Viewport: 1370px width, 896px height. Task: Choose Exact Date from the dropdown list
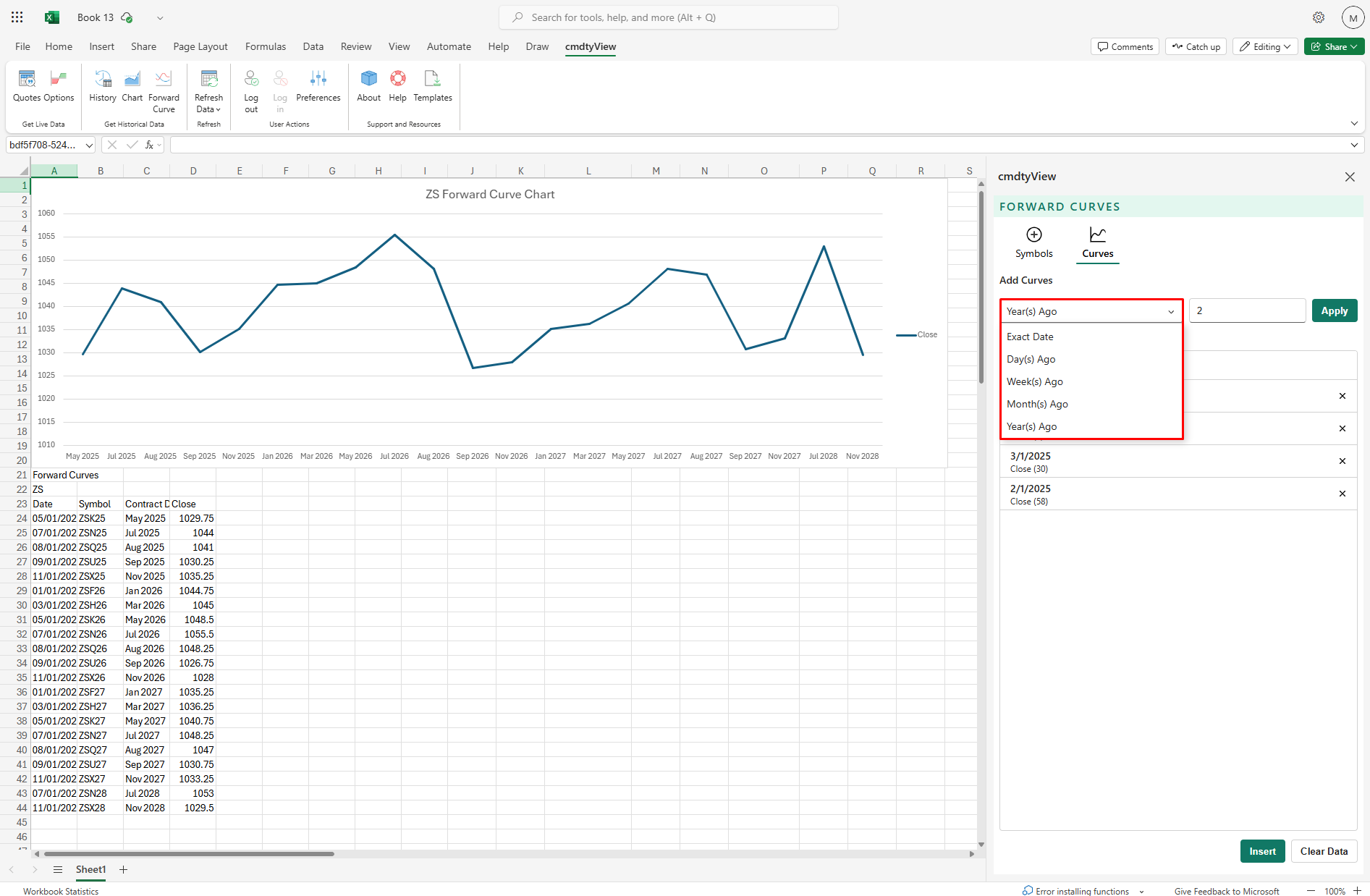1091,337
